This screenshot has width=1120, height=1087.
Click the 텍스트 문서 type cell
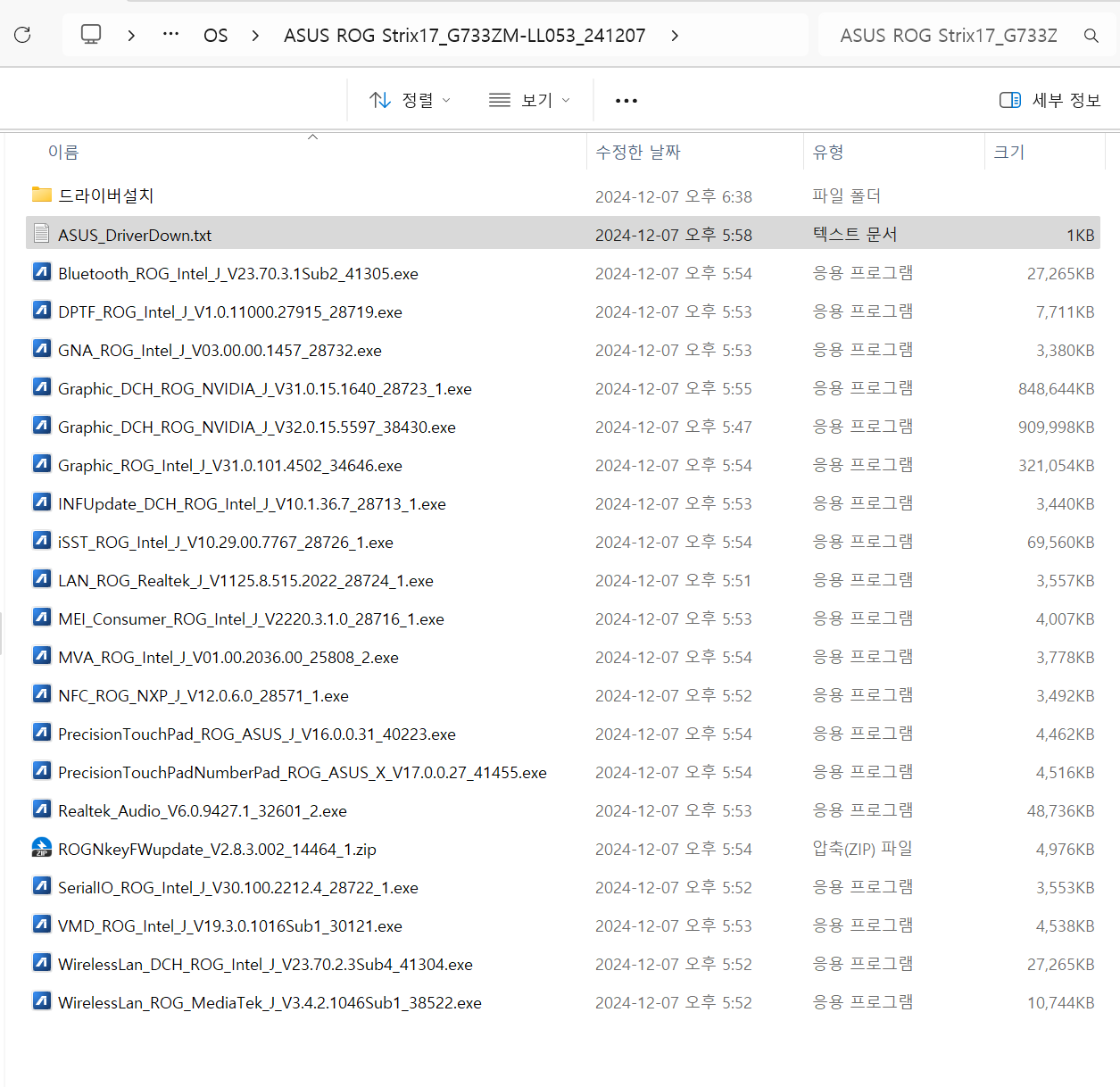tap(854, 234)
